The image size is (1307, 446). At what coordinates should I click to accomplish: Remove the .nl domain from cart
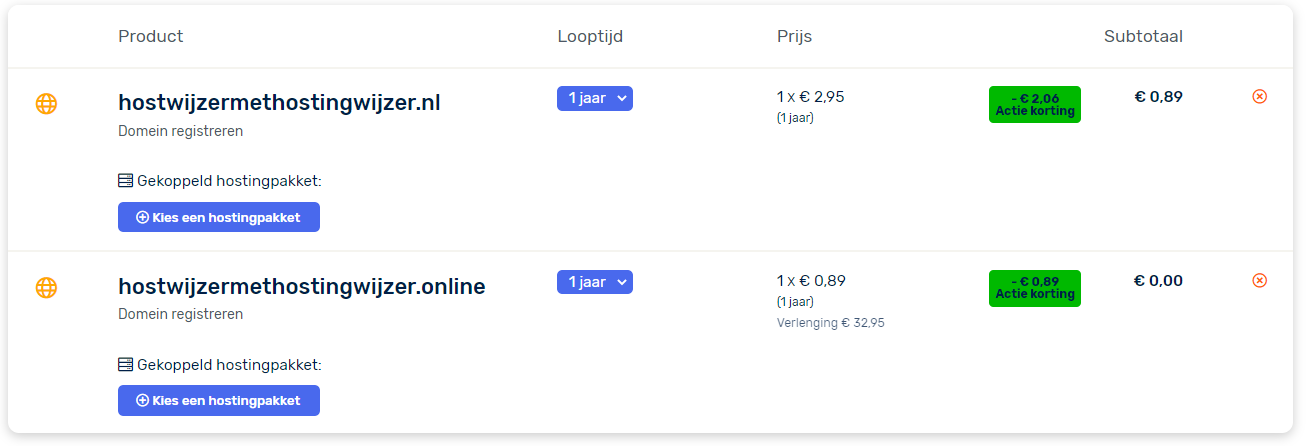[1259, 97]
